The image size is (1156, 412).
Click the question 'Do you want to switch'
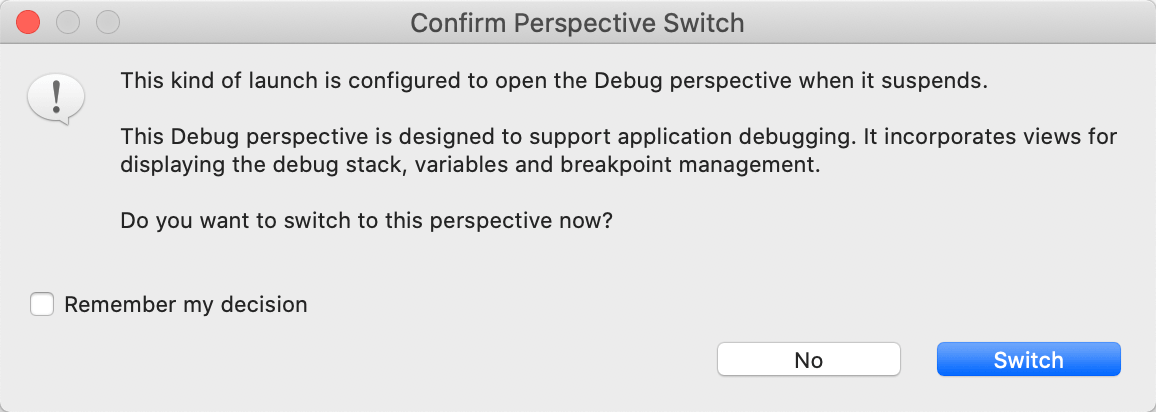366,220
